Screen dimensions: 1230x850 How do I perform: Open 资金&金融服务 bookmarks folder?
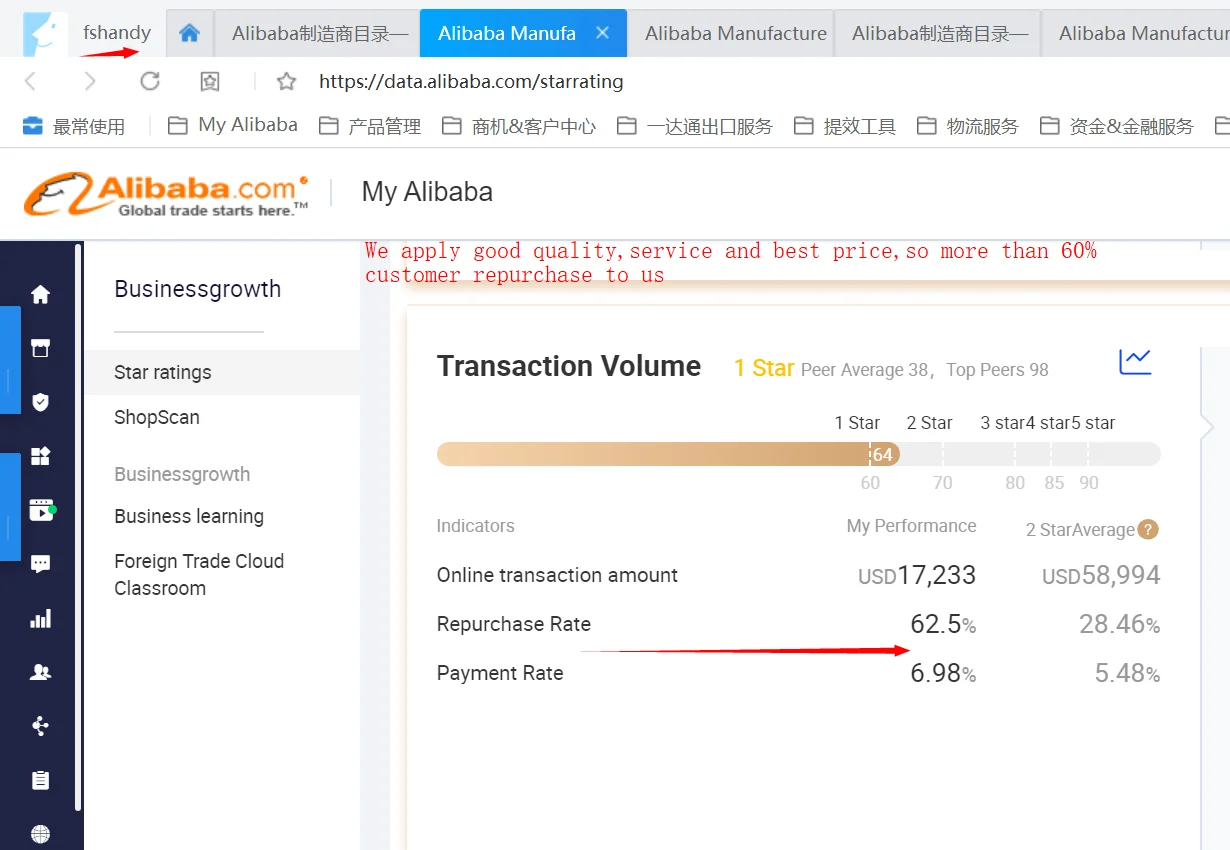[1117, 126]
